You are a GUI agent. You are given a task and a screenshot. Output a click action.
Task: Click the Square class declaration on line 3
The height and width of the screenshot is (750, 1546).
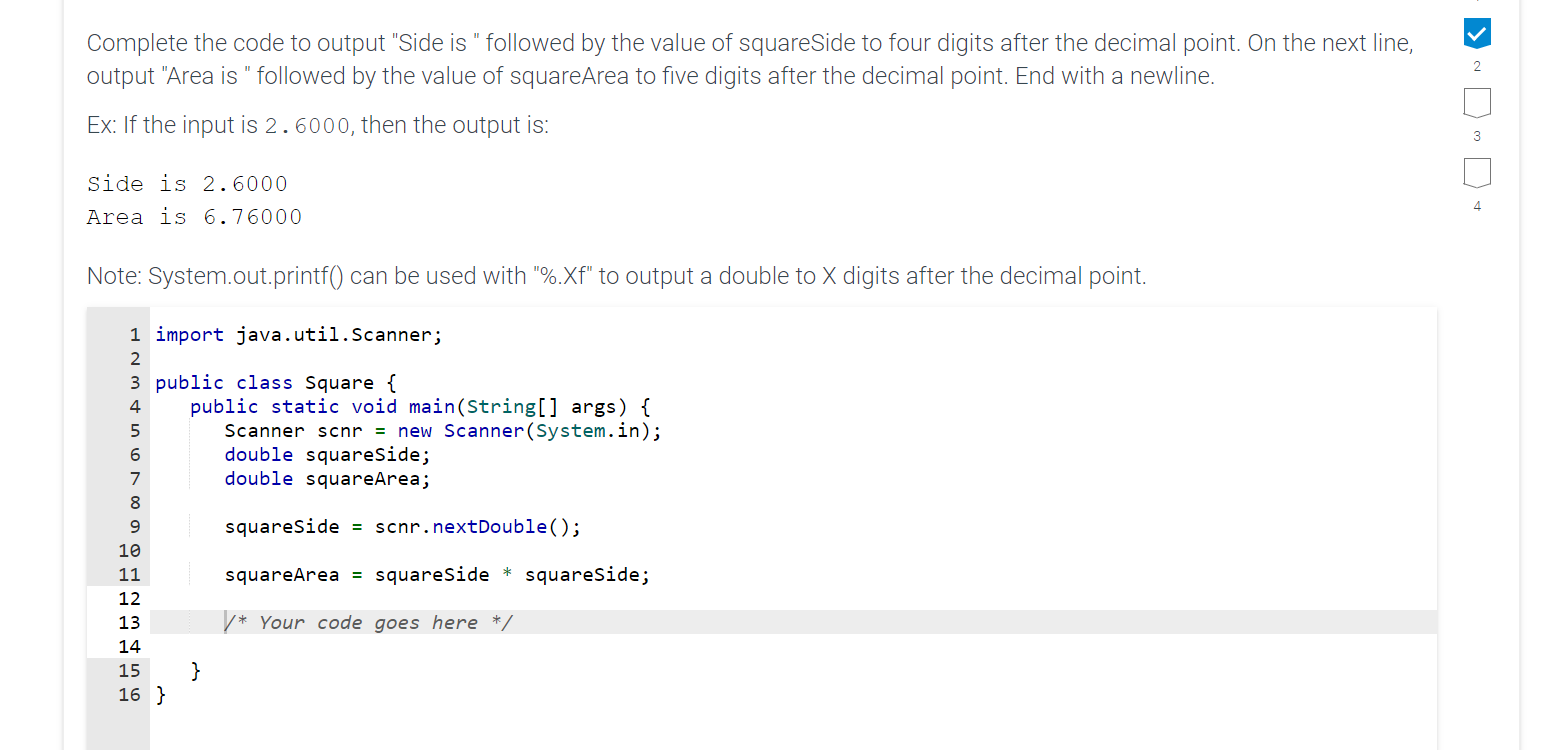[275, 382]
